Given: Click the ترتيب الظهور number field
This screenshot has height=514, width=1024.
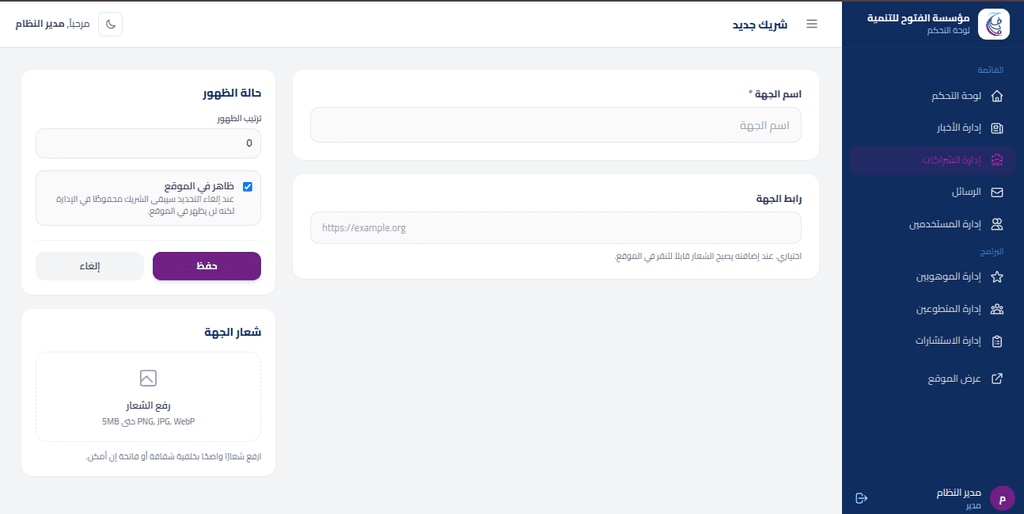Looking at the screenshot, I should click(x=148, y=143).
